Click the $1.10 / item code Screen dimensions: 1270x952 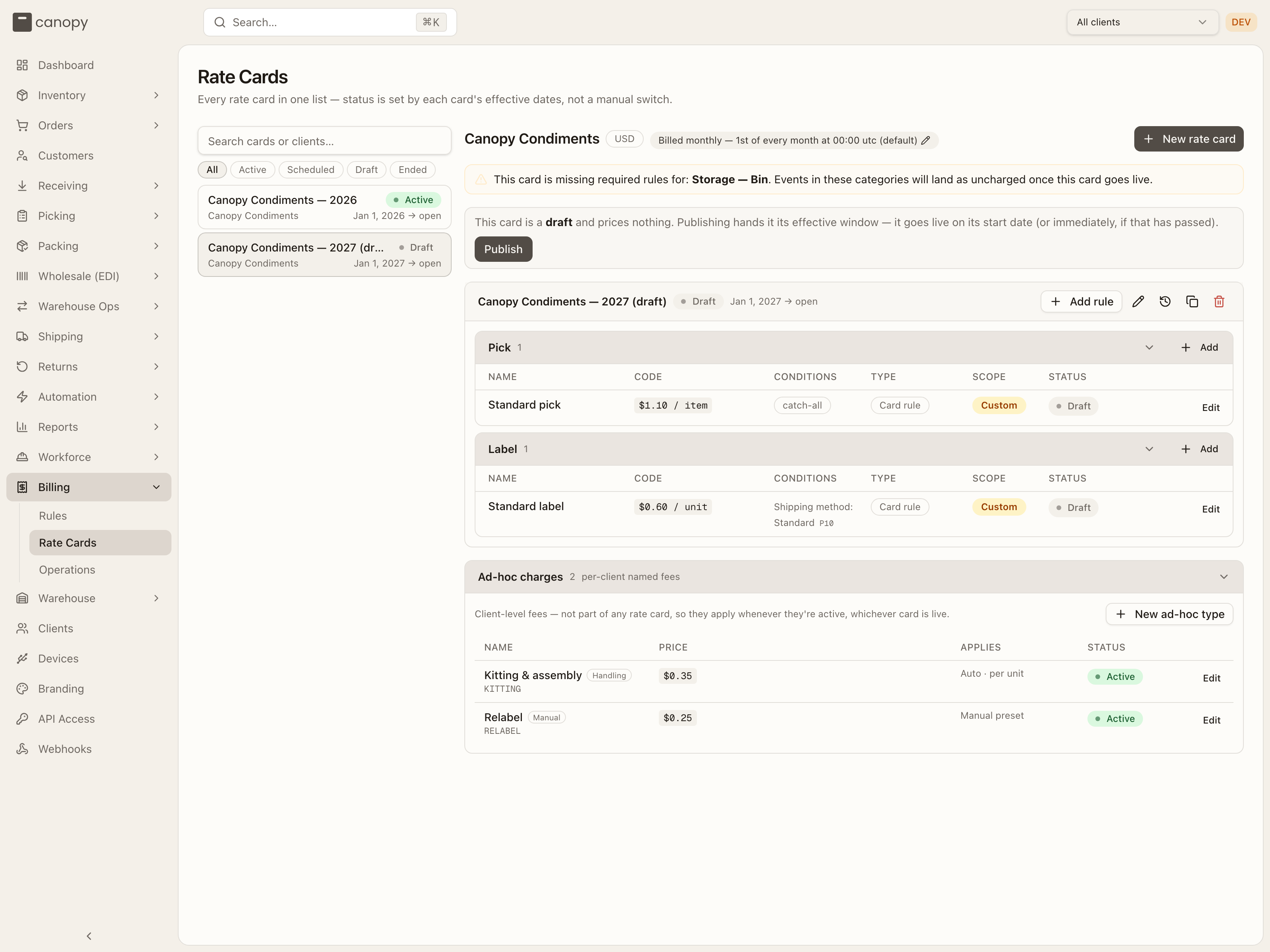(x=673, y=406)
